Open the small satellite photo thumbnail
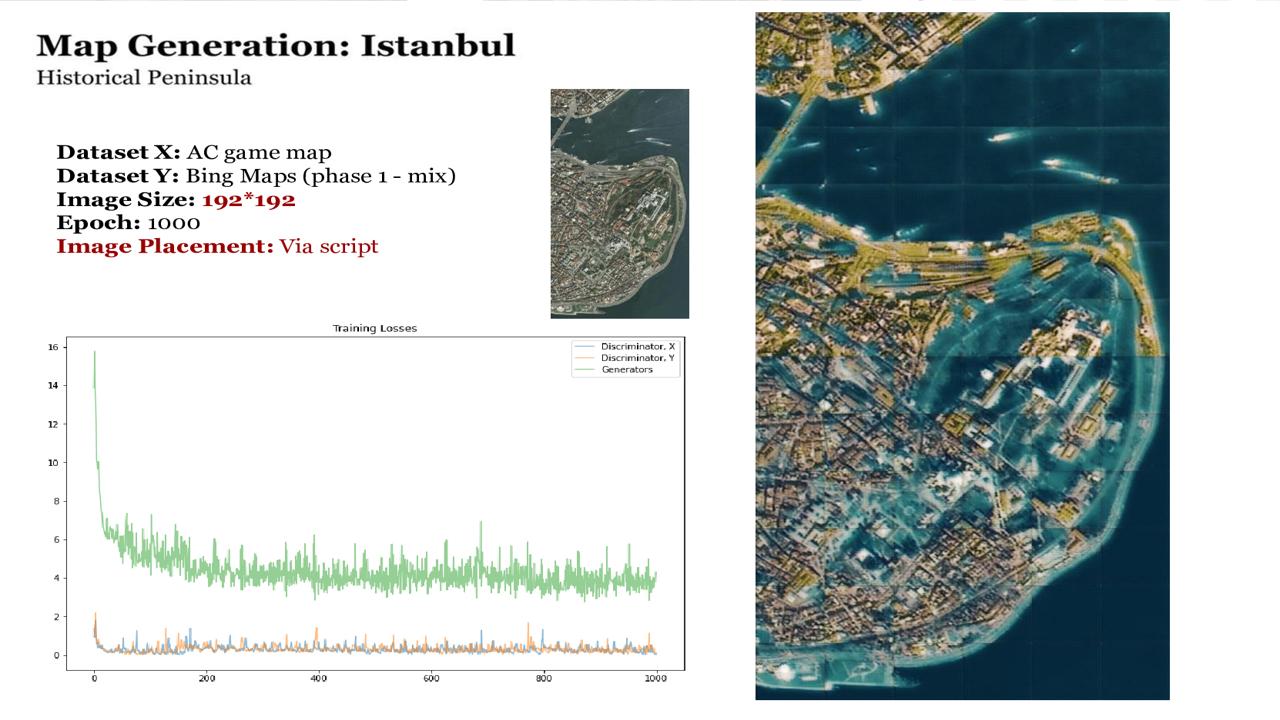The height and width of the screenshot is (720, 1280). (619, 203)
